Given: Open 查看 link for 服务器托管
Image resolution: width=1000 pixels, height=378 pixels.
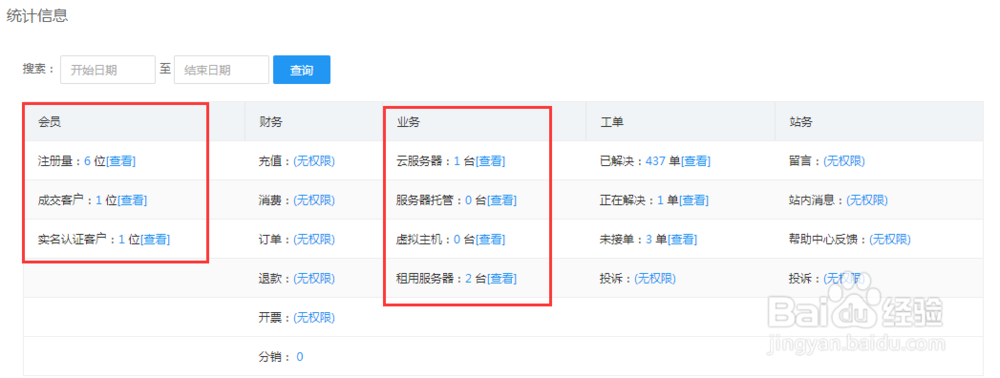Looking at the screenshot, I should pyautogui.click(x=502, y=200).
